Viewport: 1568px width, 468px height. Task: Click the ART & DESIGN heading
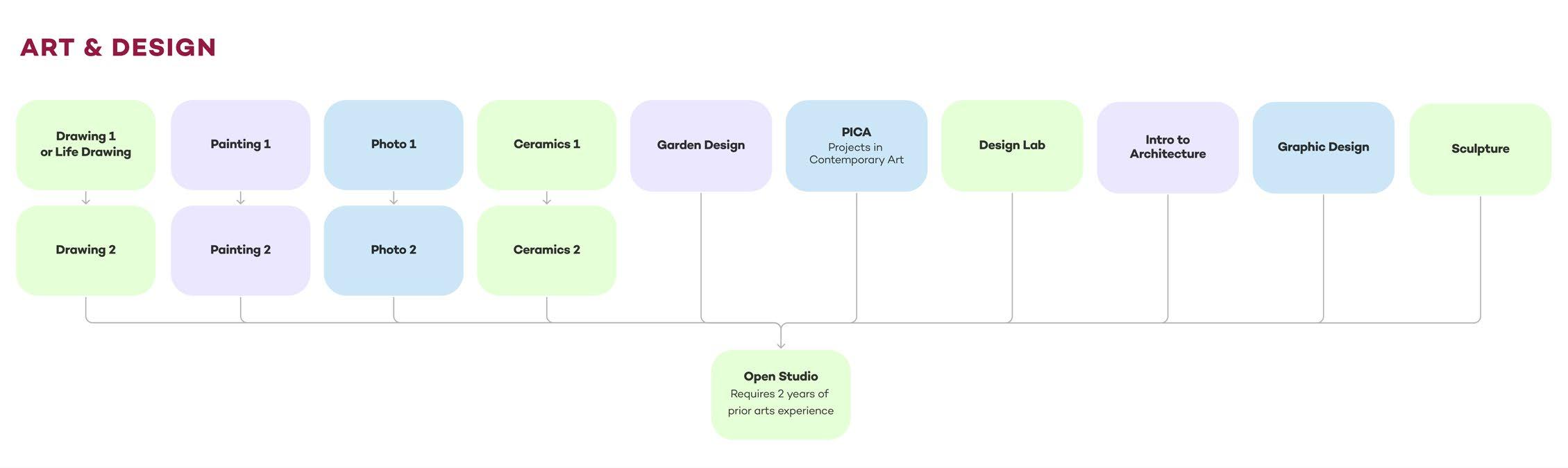(x=118, y=47)
